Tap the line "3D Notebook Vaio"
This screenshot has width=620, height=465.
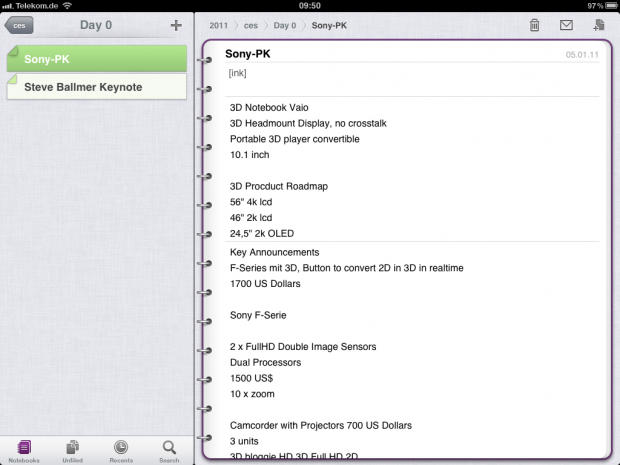tap(269, 108)
